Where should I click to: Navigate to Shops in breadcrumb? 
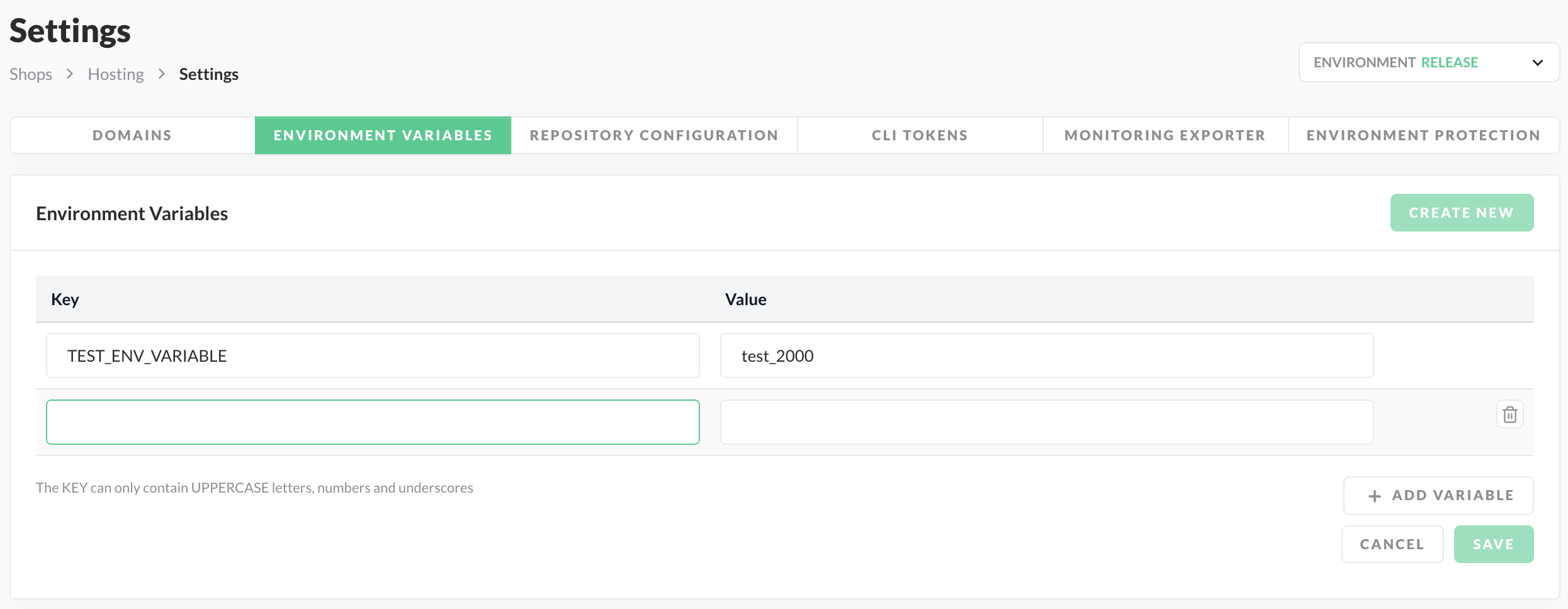tap(31, 74)
